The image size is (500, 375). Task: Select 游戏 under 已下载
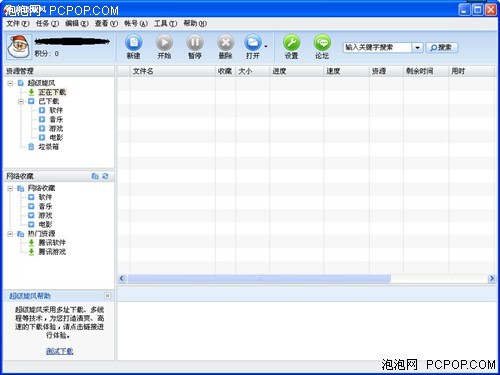56,128
